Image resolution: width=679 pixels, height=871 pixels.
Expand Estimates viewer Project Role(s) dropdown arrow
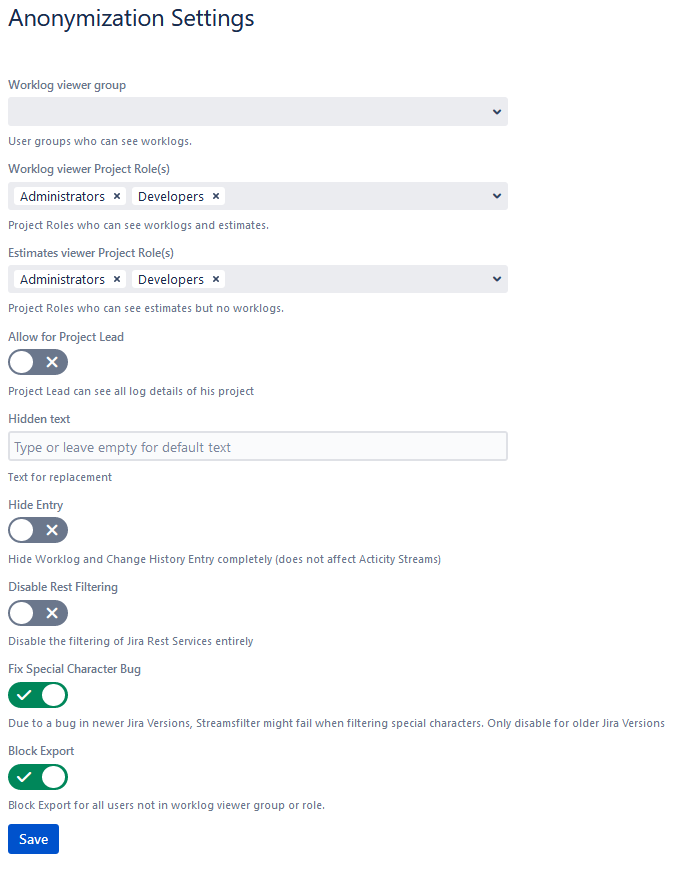point(497,279)
